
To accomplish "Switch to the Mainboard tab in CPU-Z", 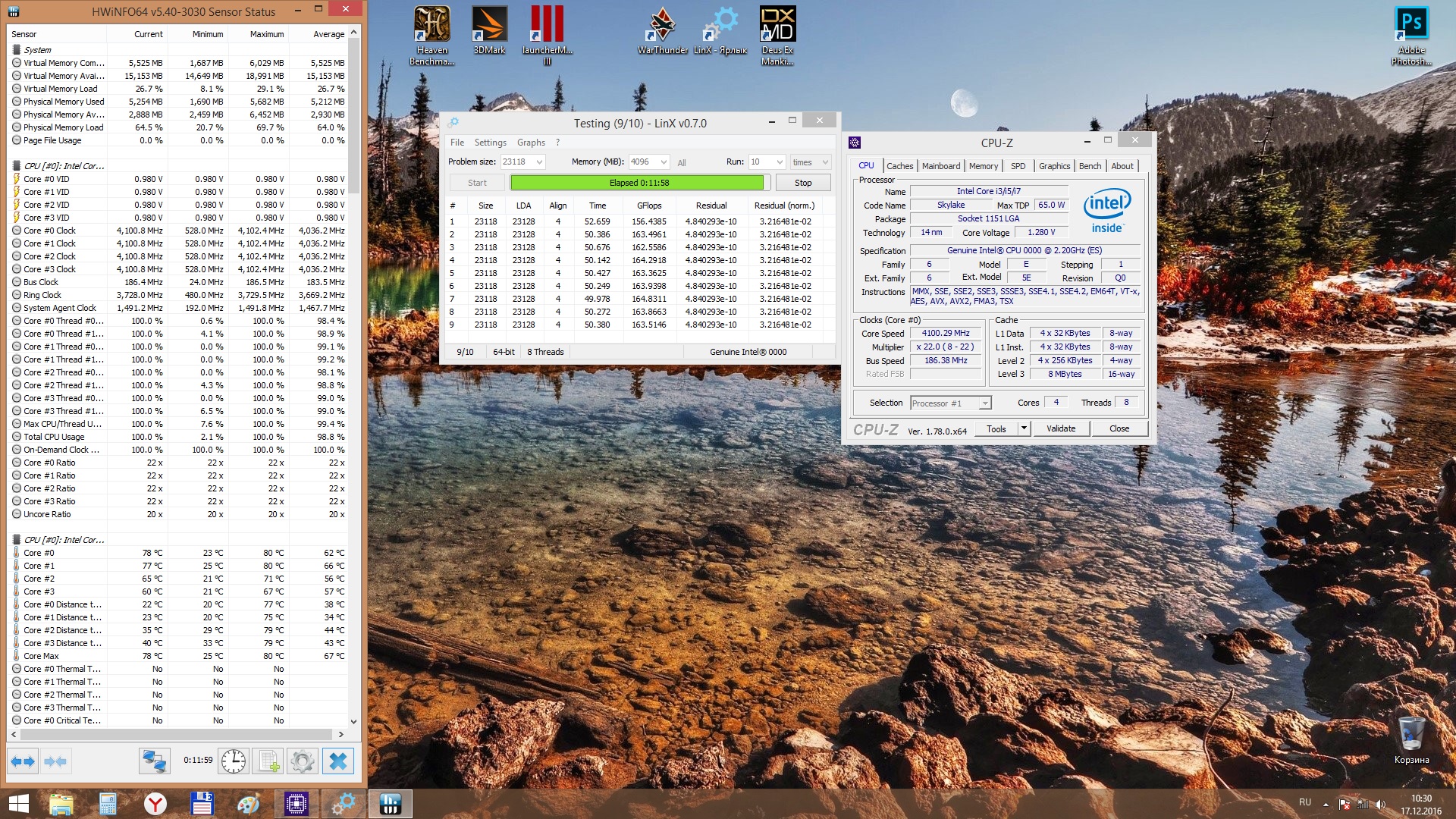I will click(940, 166).
